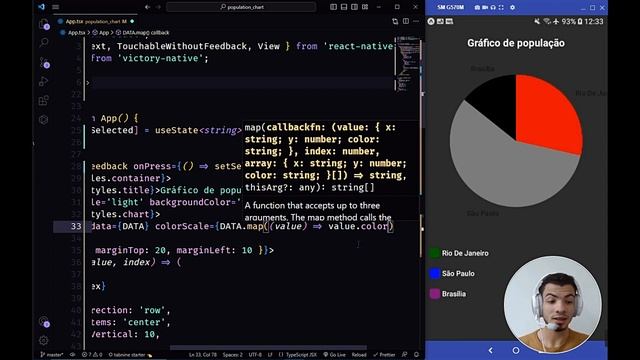Go to line via Ln 33, Col 78
The width and height of the screenshot is (640, 360).
203,355
